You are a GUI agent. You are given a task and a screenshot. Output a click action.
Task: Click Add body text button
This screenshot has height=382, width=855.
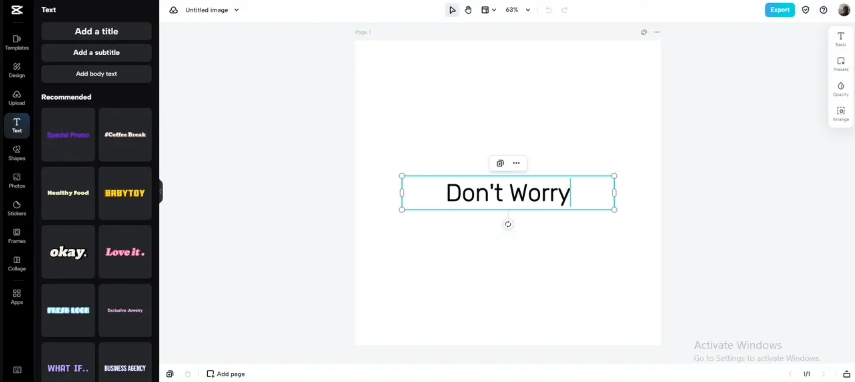tap(97, 74)
